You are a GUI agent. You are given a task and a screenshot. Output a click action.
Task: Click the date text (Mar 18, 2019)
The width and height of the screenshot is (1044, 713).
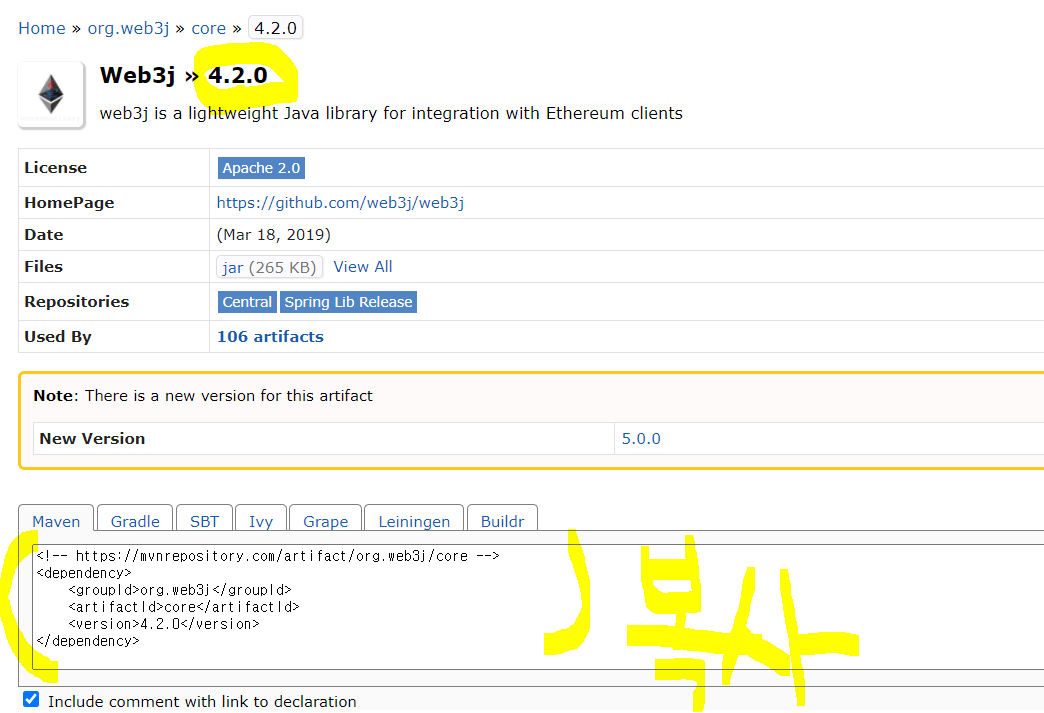274,234
